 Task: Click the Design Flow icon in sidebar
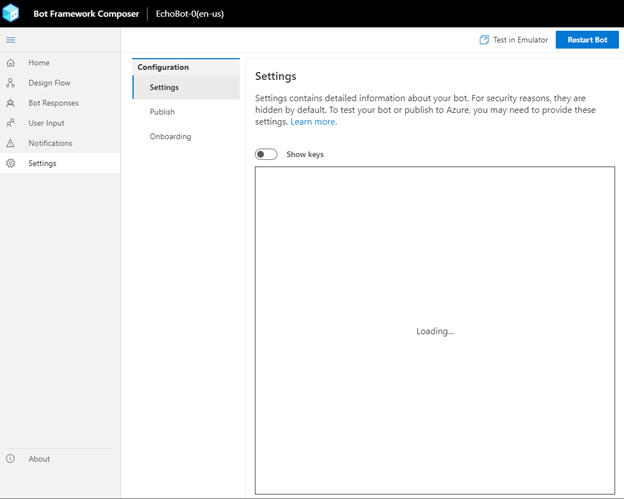[x=11, y=83]
